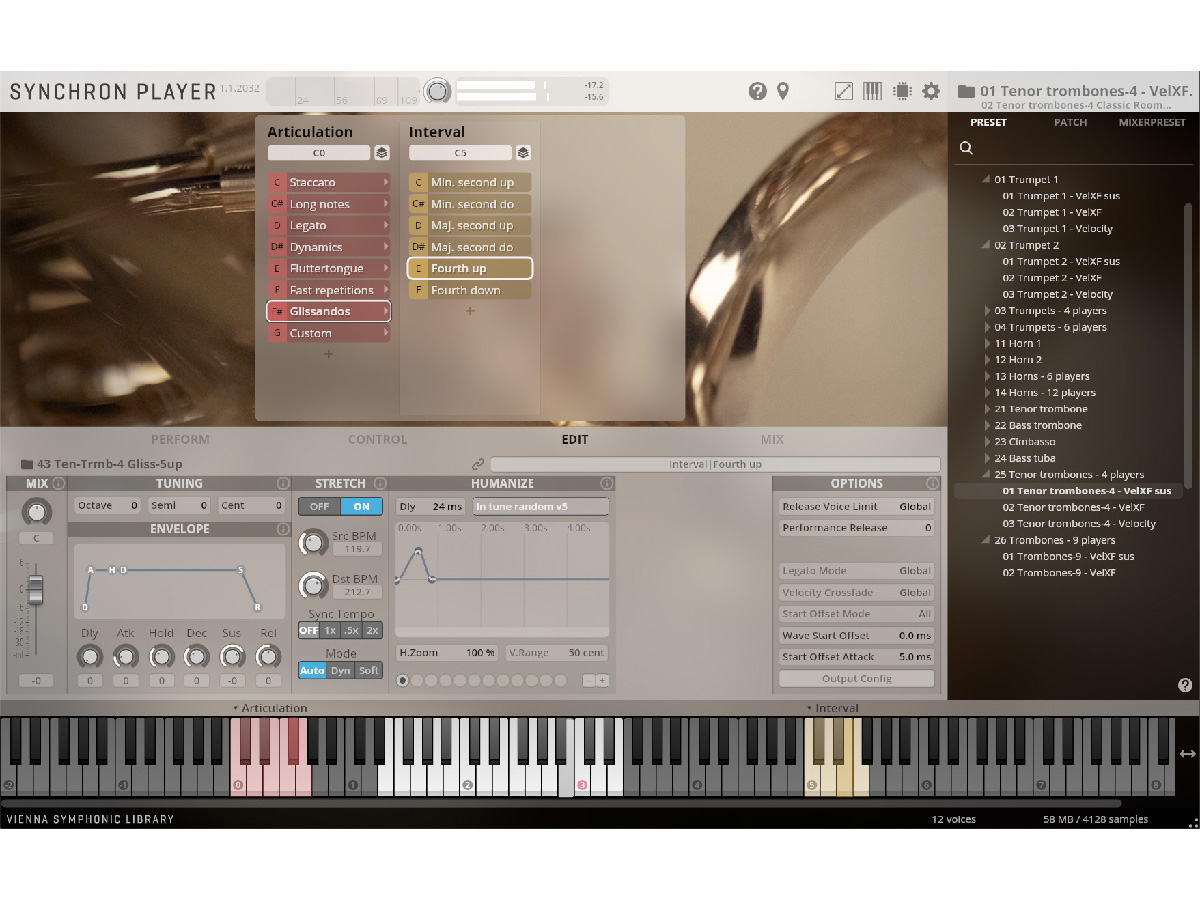This screenshot has height=900, width=1200.
Task: Click the layers icon next to Articulation C0
Action: tap(381, 152)
